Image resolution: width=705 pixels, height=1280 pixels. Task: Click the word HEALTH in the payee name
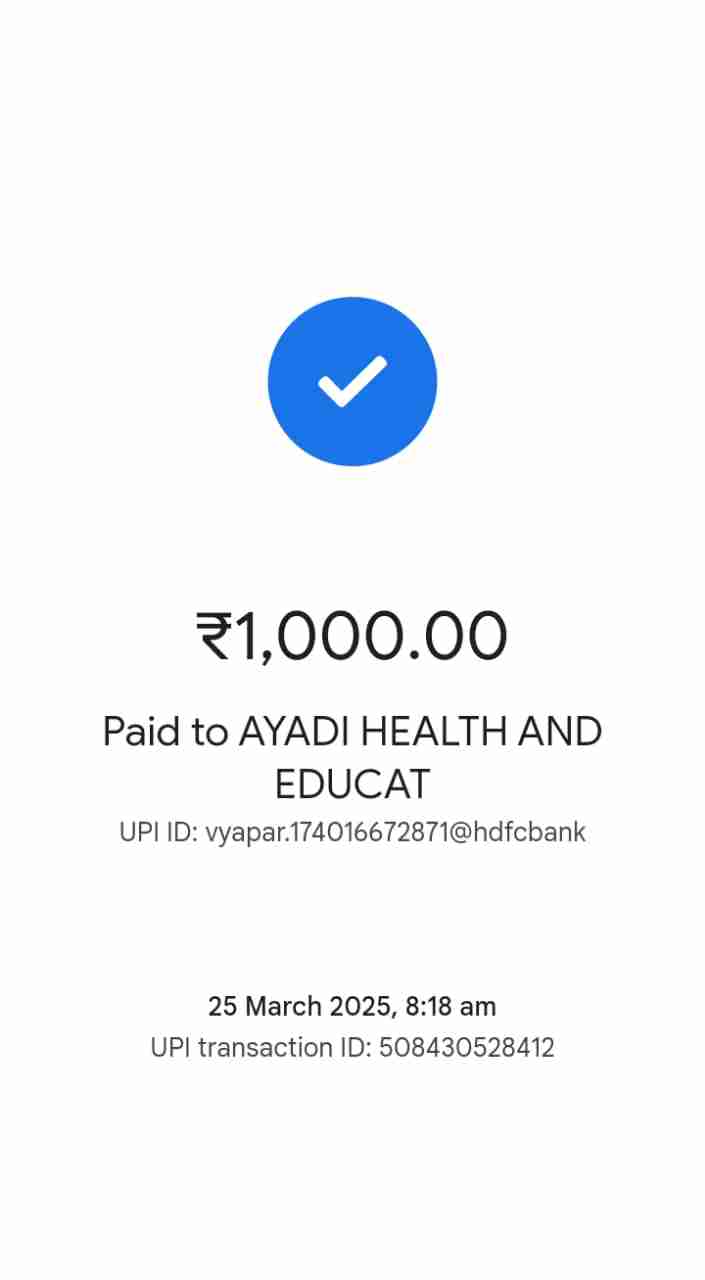(433, 732)
